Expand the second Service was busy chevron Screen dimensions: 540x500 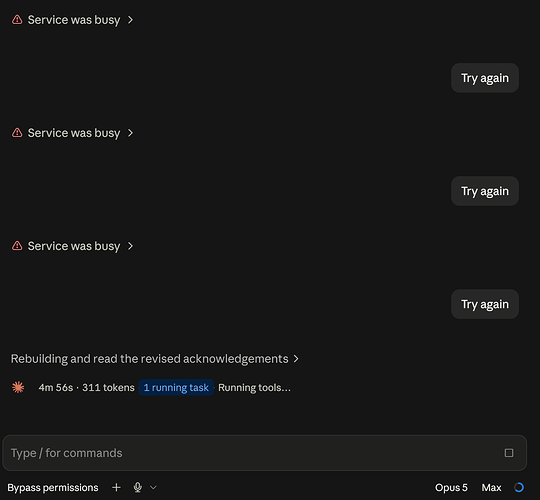(x=130, y=133)
